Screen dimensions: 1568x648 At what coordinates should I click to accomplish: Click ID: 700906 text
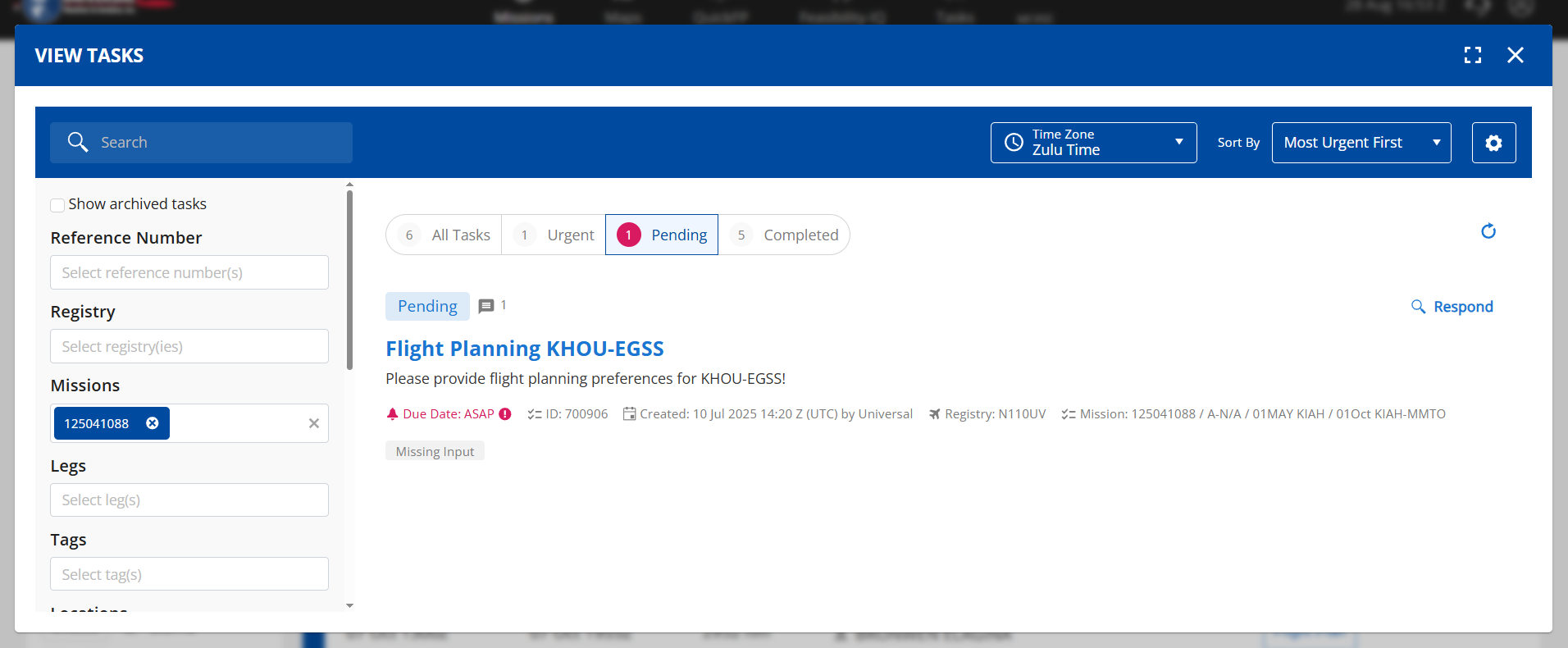(x=577, y=414)
